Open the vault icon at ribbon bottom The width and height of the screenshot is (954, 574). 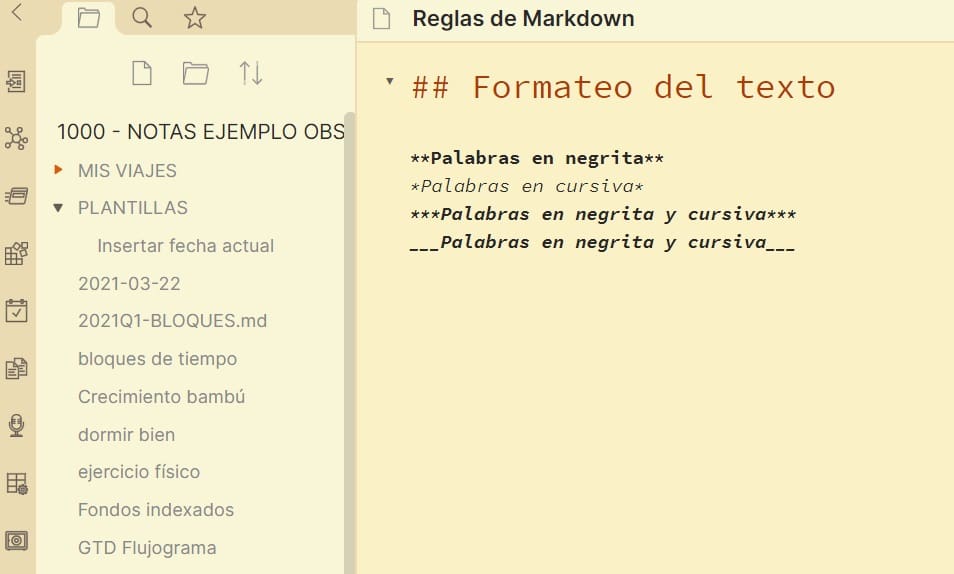click(16, 541)
